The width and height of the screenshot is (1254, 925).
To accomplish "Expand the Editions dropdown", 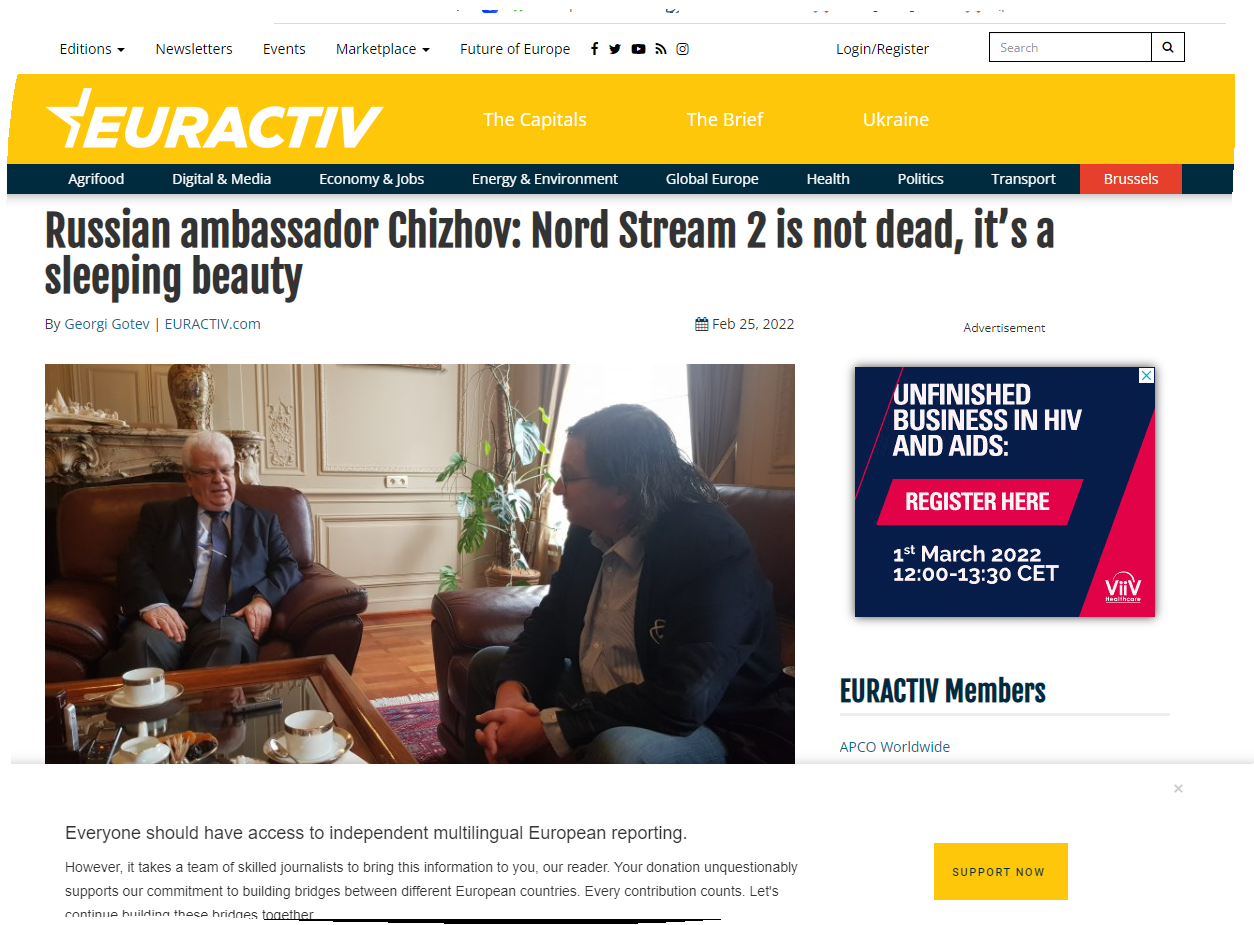I will click(x=92, y=49).
